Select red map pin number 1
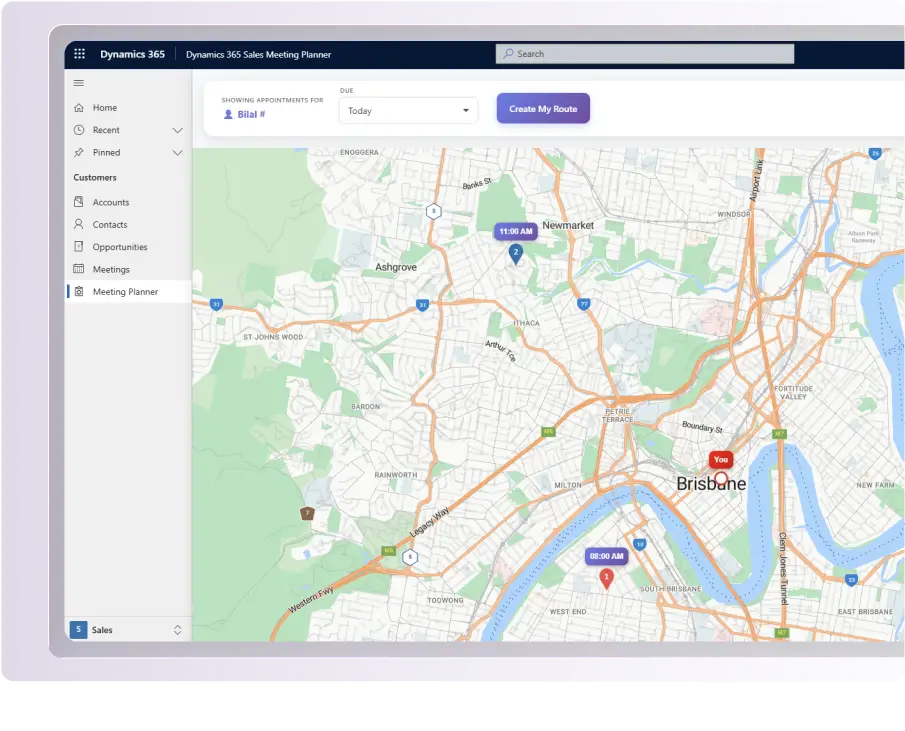 click(606, 579)
